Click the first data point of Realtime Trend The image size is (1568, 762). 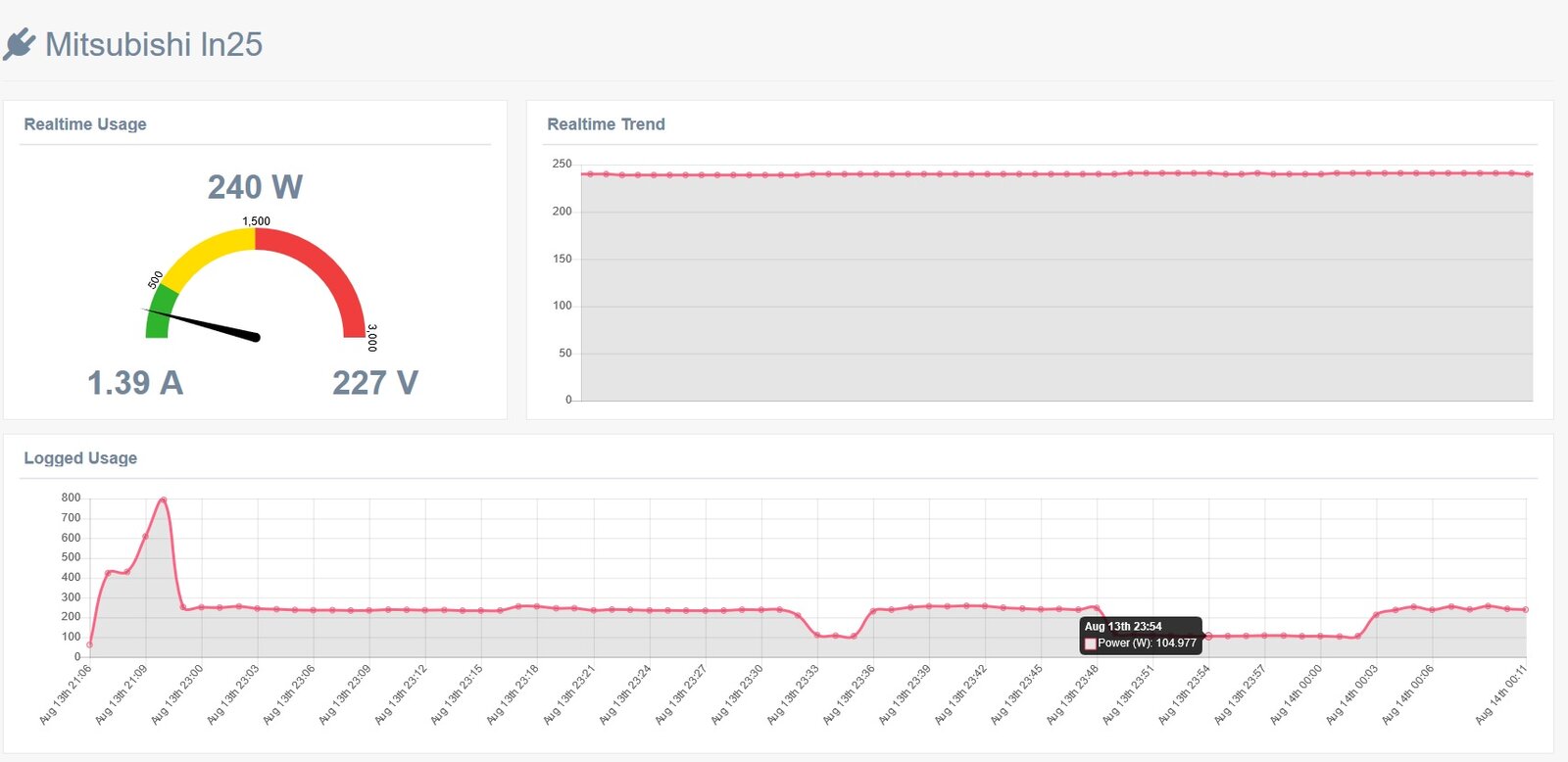(590, 174)
